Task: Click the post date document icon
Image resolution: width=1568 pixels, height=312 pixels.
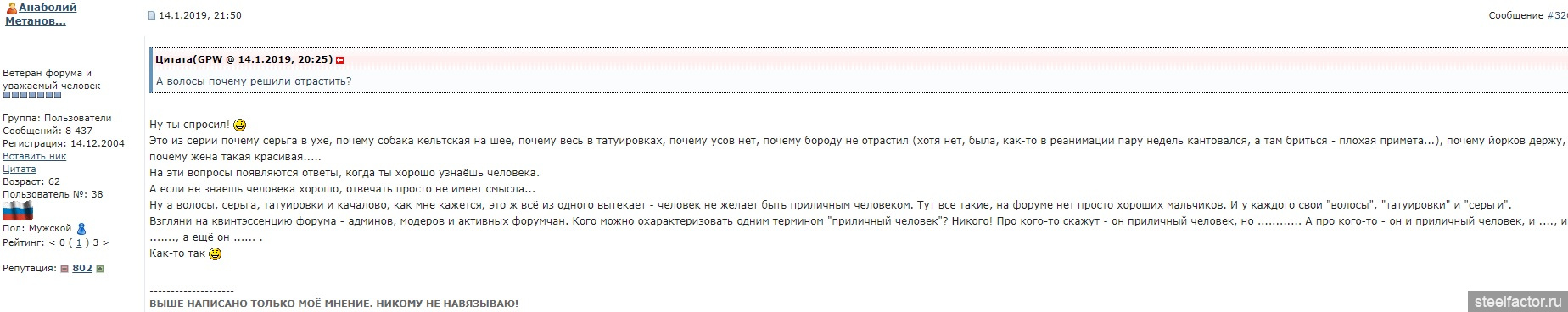Action: point(152,15)
